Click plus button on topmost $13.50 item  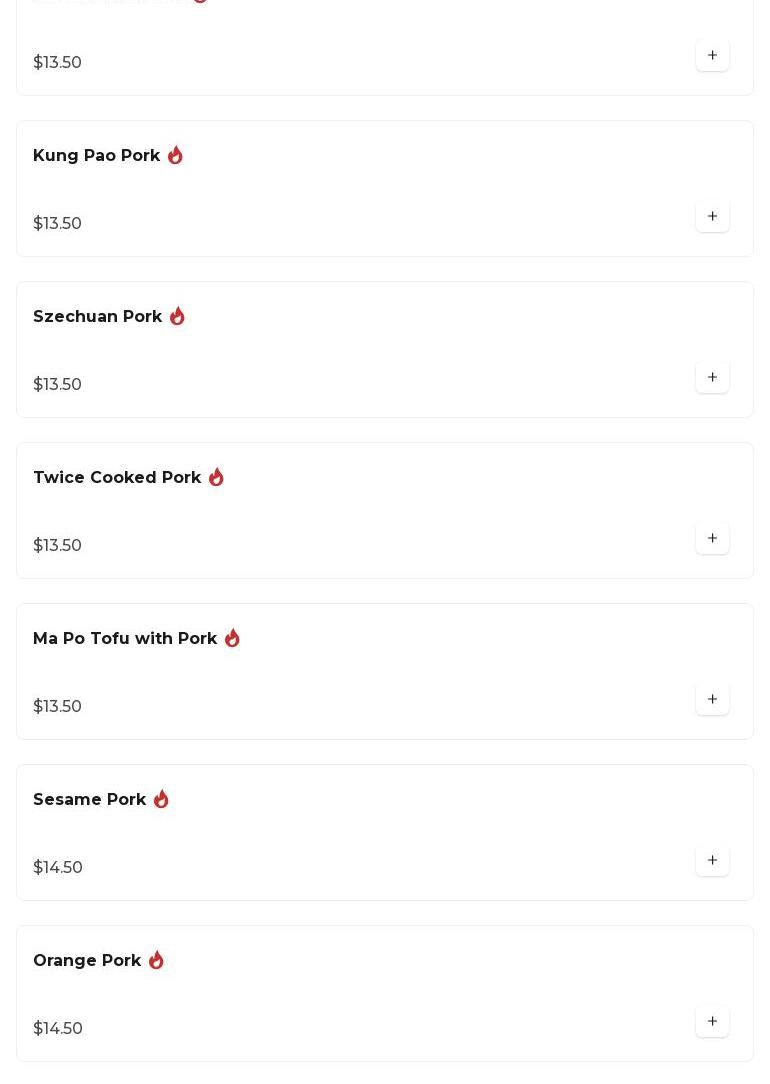pyautogui.click(x=712, y=55)
